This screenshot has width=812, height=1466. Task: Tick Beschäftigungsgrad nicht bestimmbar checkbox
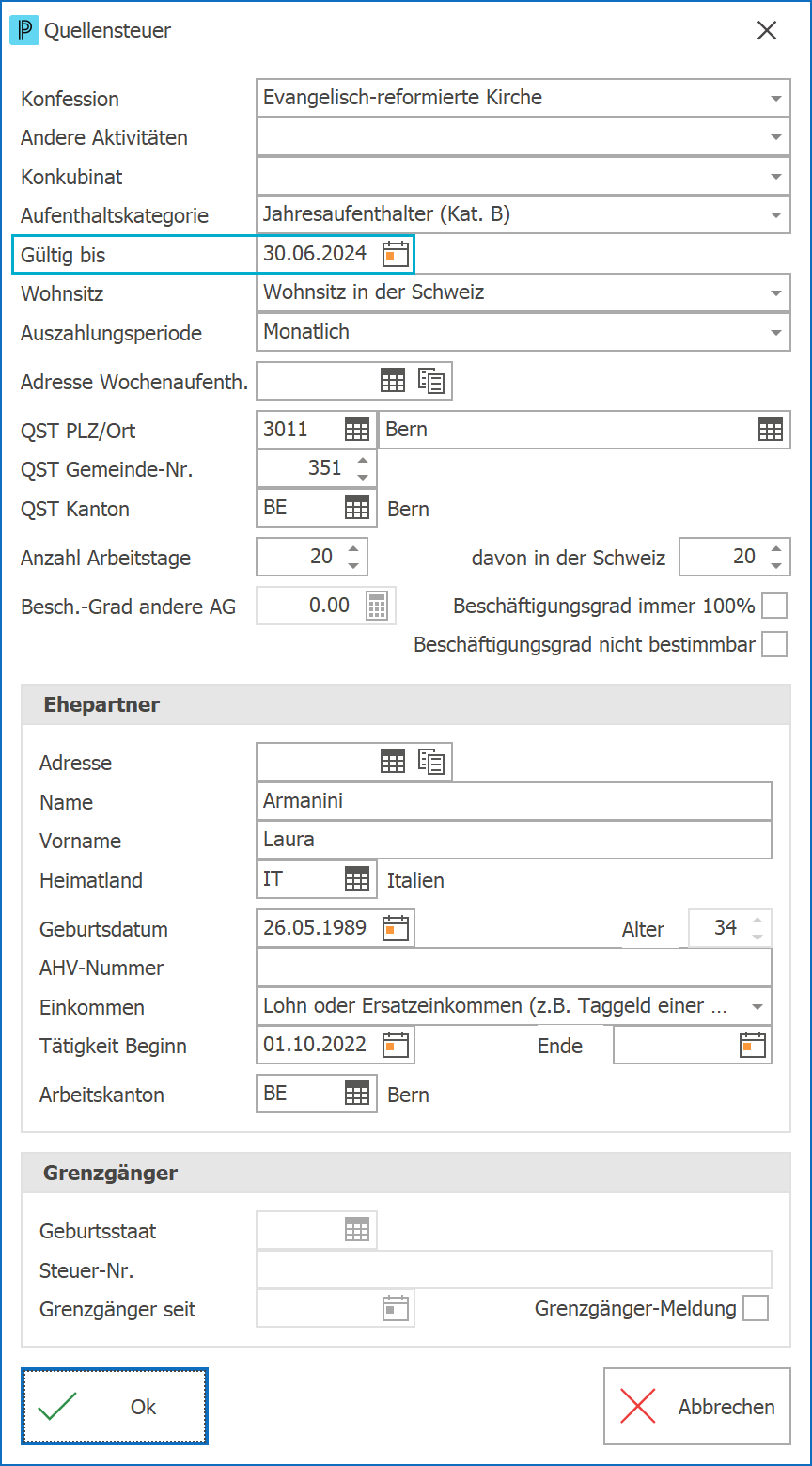click(x=774, y=645)
